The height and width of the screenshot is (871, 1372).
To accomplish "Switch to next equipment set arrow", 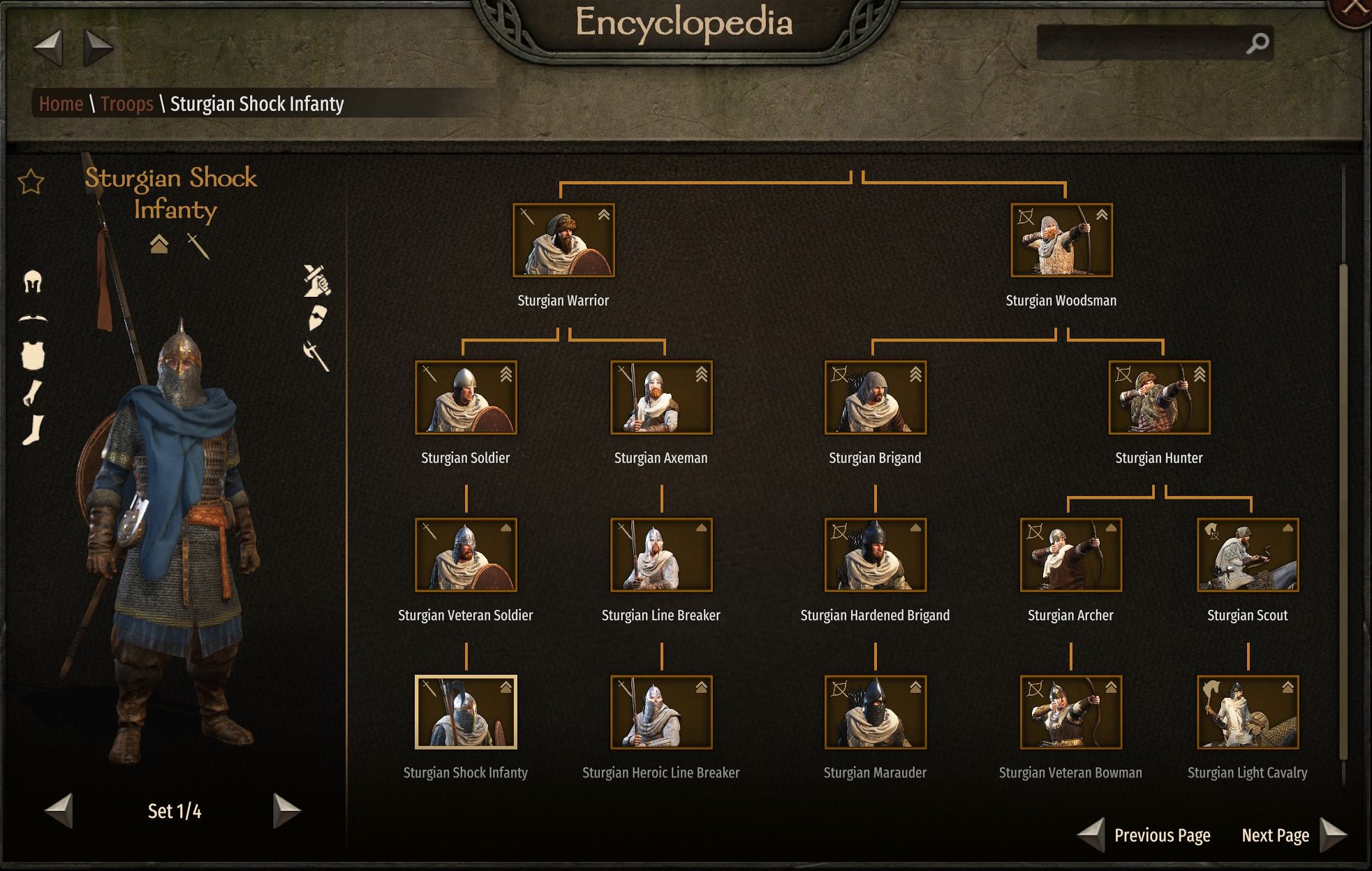I will pyautogui.click(x=286, y=810).
